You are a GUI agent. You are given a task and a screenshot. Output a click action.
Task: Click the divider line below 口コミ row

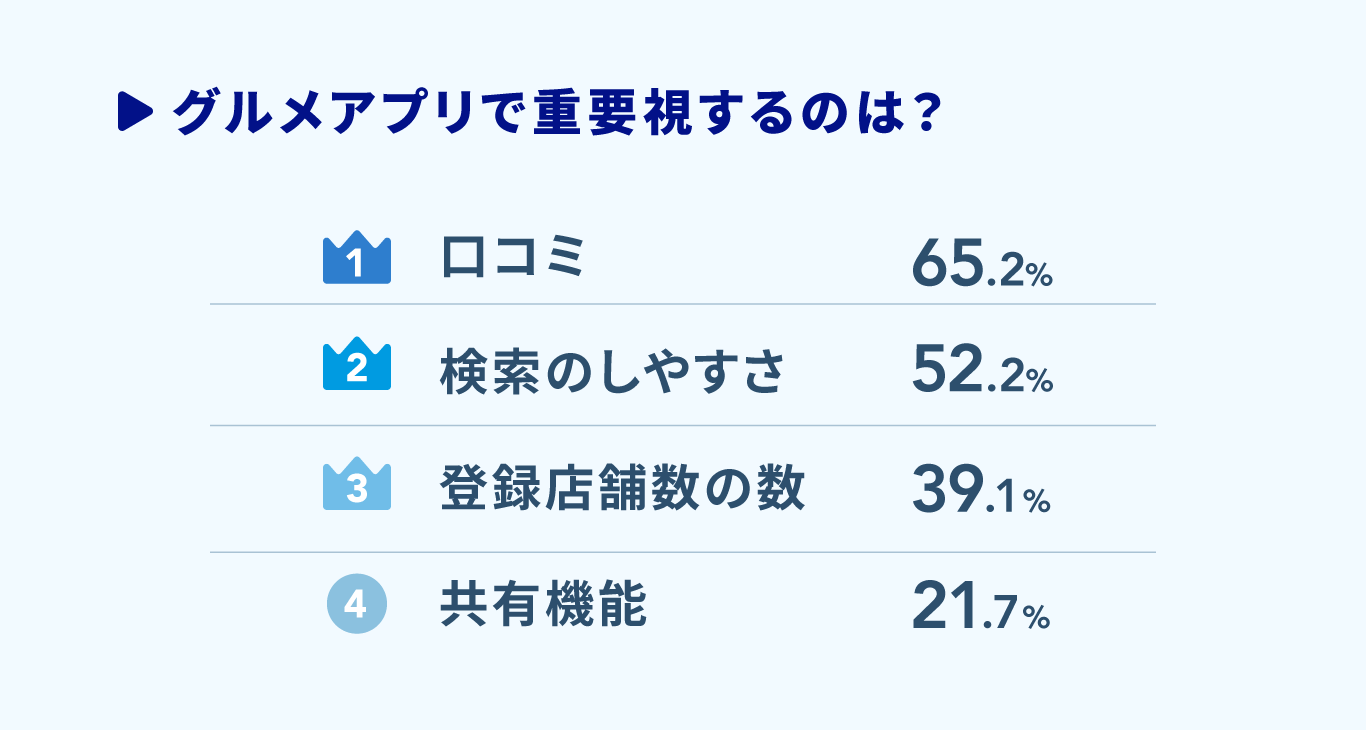[x=682, y=304]
